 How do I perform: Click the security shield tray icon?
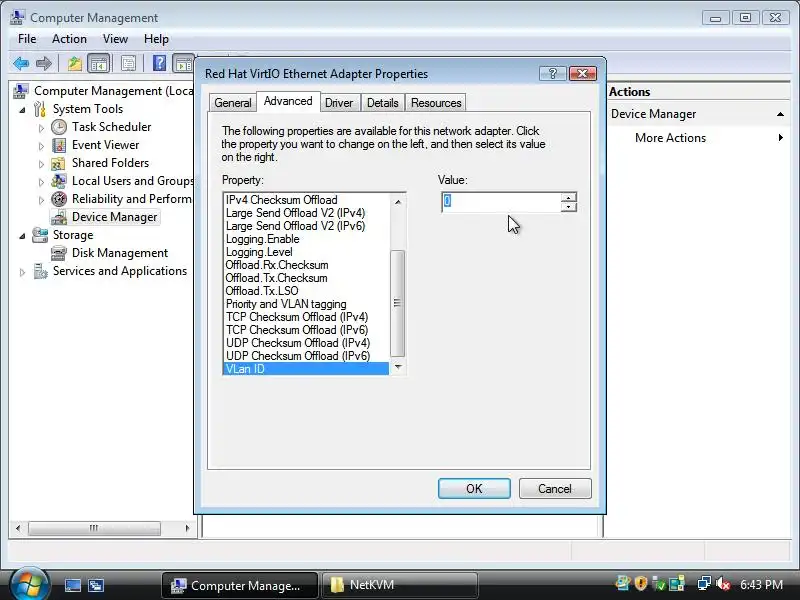641,583
